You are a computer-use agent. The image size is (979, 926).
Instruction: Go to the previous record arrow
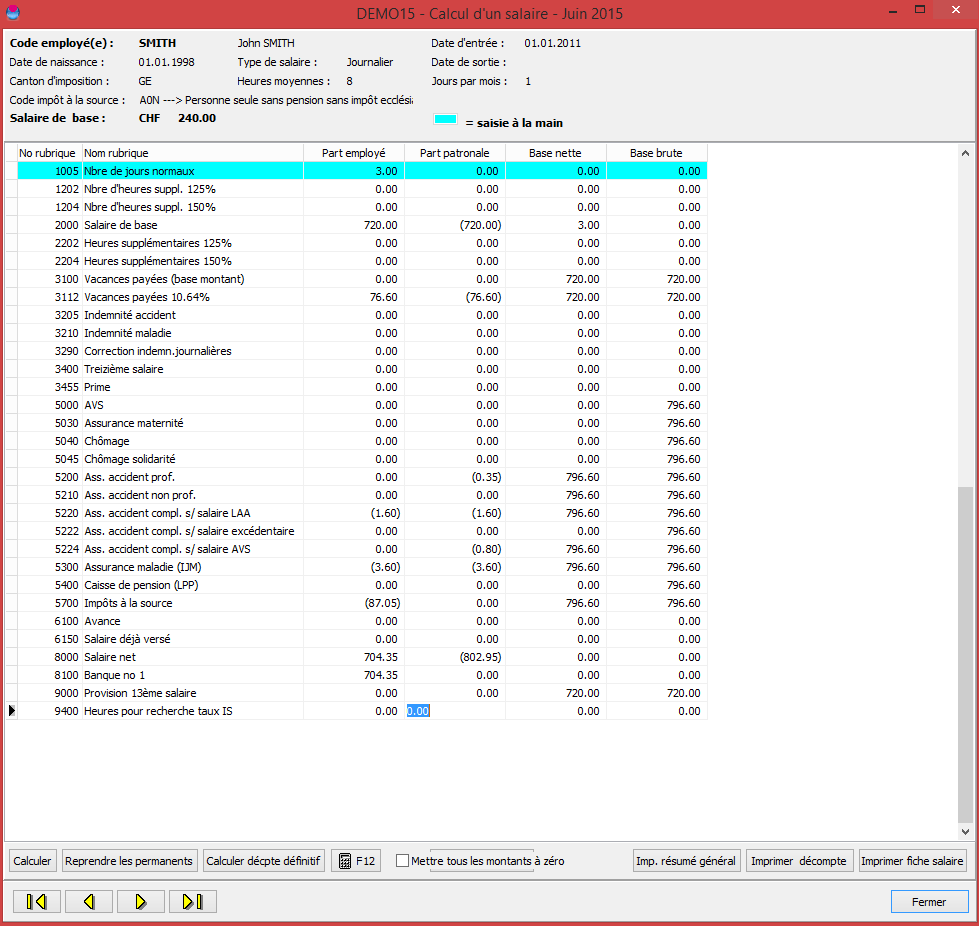tap(89, 901)
